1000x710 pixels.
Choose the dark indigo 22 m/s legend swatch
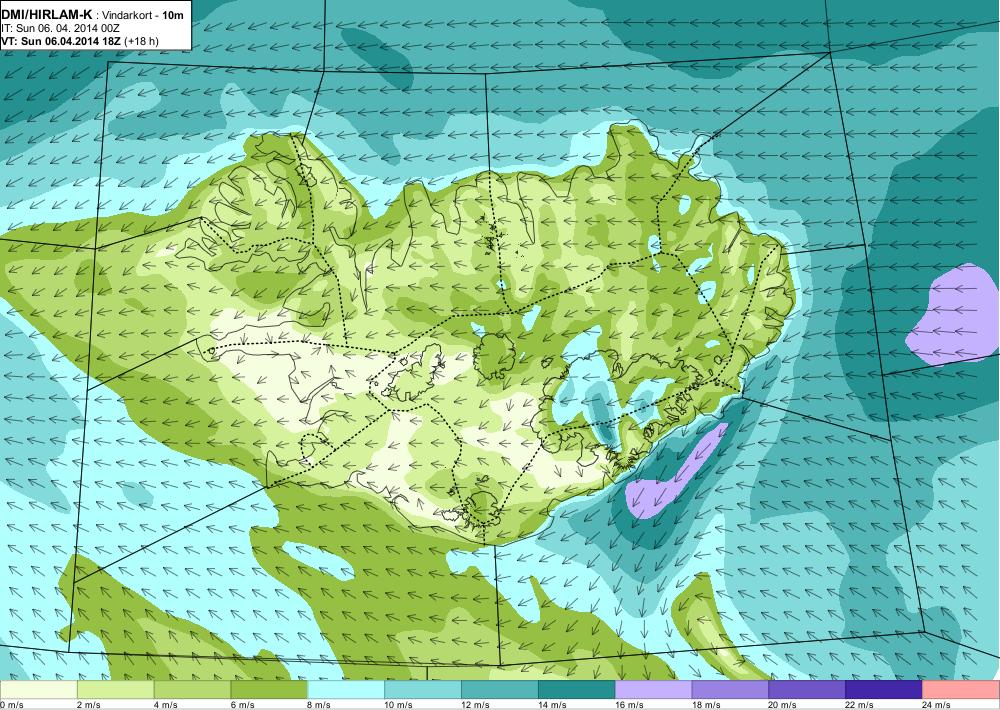pyautogui.click(x=884, y=690)
